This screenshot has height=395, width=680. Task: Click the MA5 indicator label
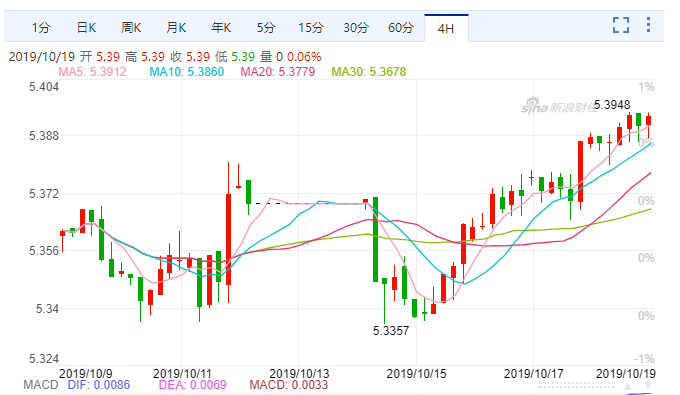point(92,72)
